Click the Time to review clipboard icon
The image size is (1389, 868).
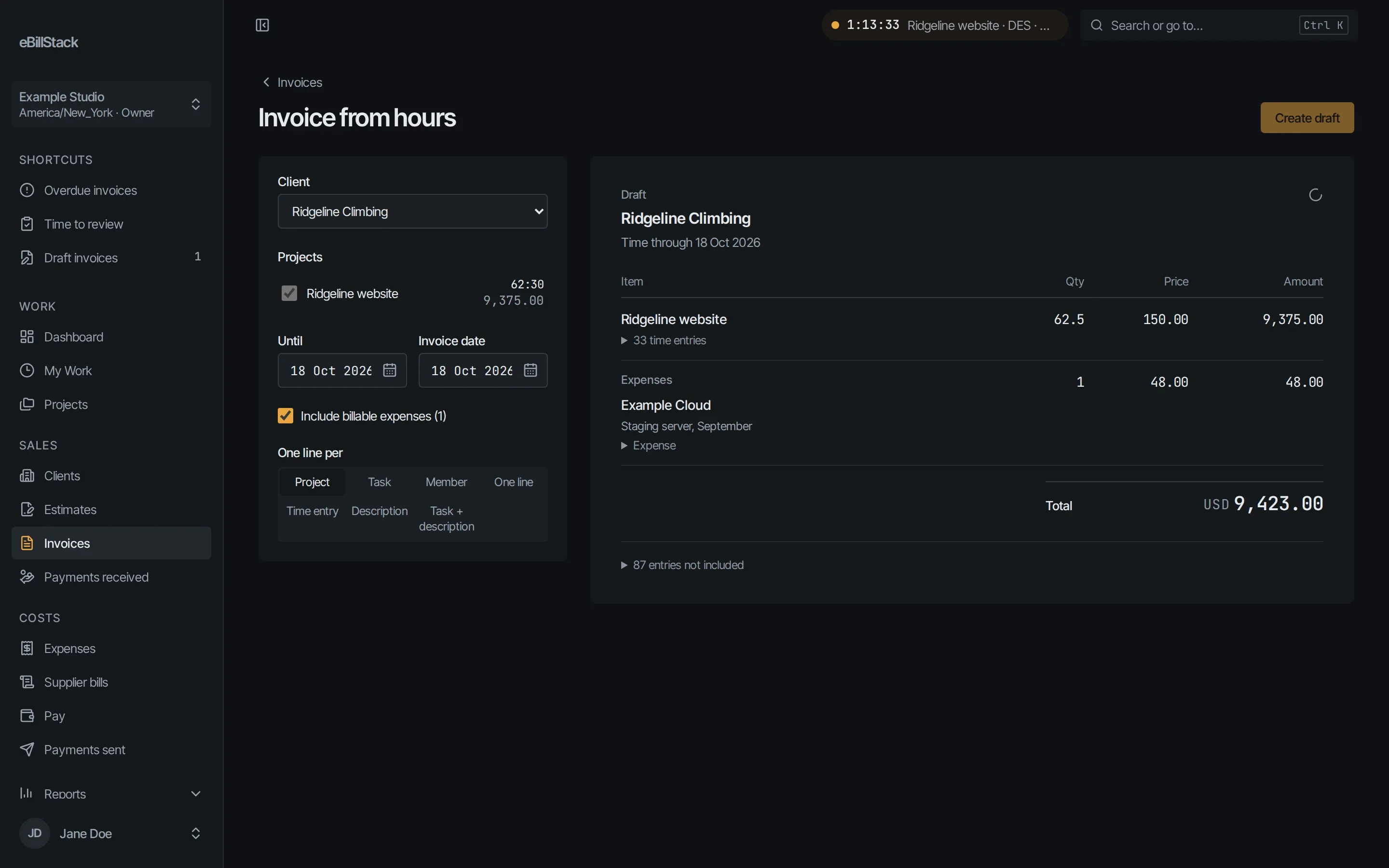click(27, 224)
